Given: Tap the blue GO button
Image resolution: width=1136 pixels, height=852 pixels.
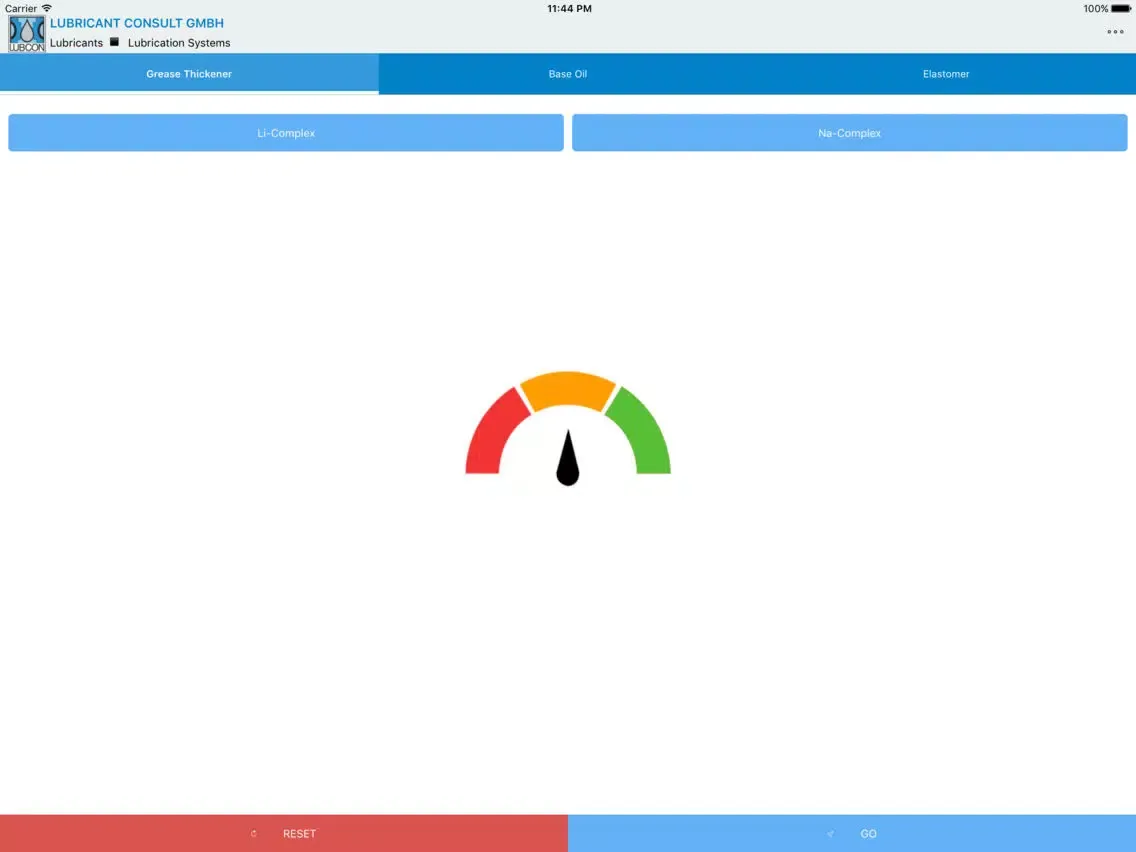Looking at the screenshot, I should [x=852, y=833].
